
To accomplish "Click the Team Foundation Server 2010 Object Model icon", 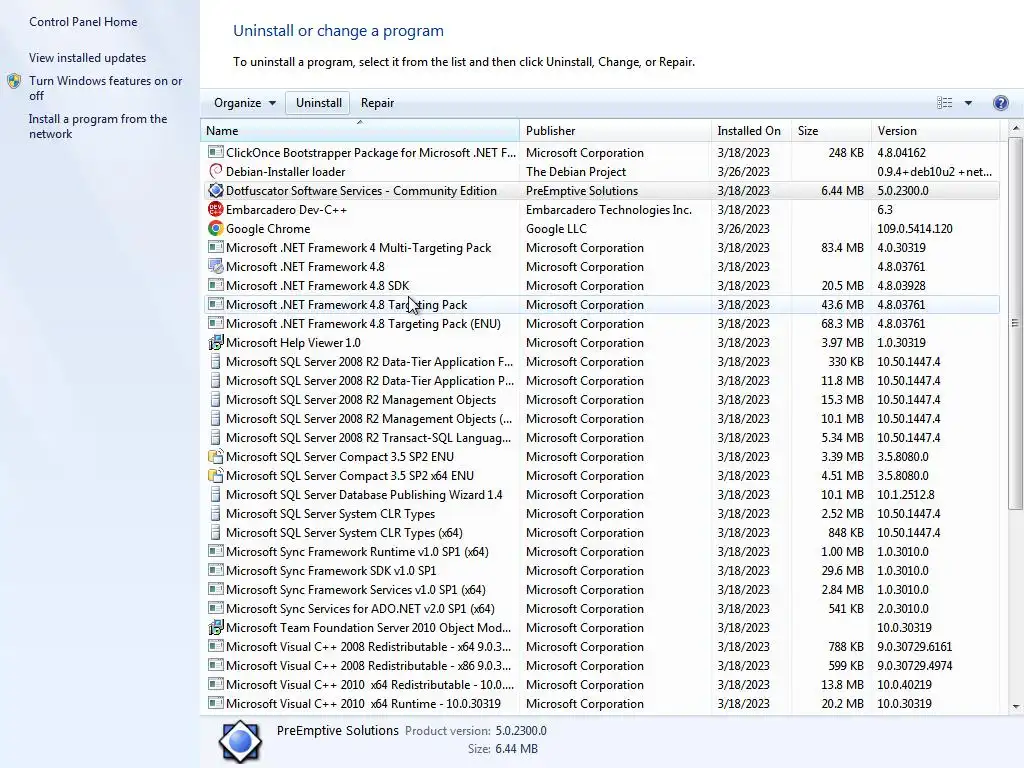I will click(216, 627).
